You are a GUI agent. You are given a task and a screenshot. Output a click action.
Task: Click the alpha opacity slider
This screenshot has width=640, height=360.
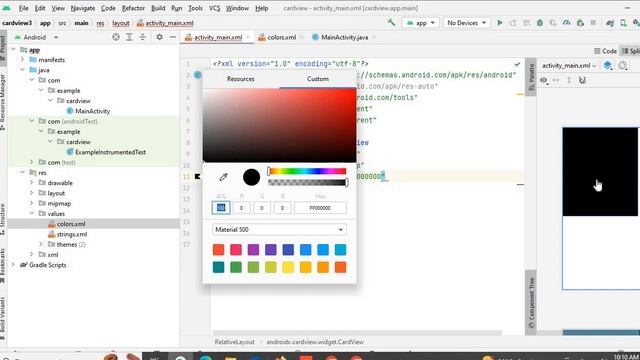[307, 182]
